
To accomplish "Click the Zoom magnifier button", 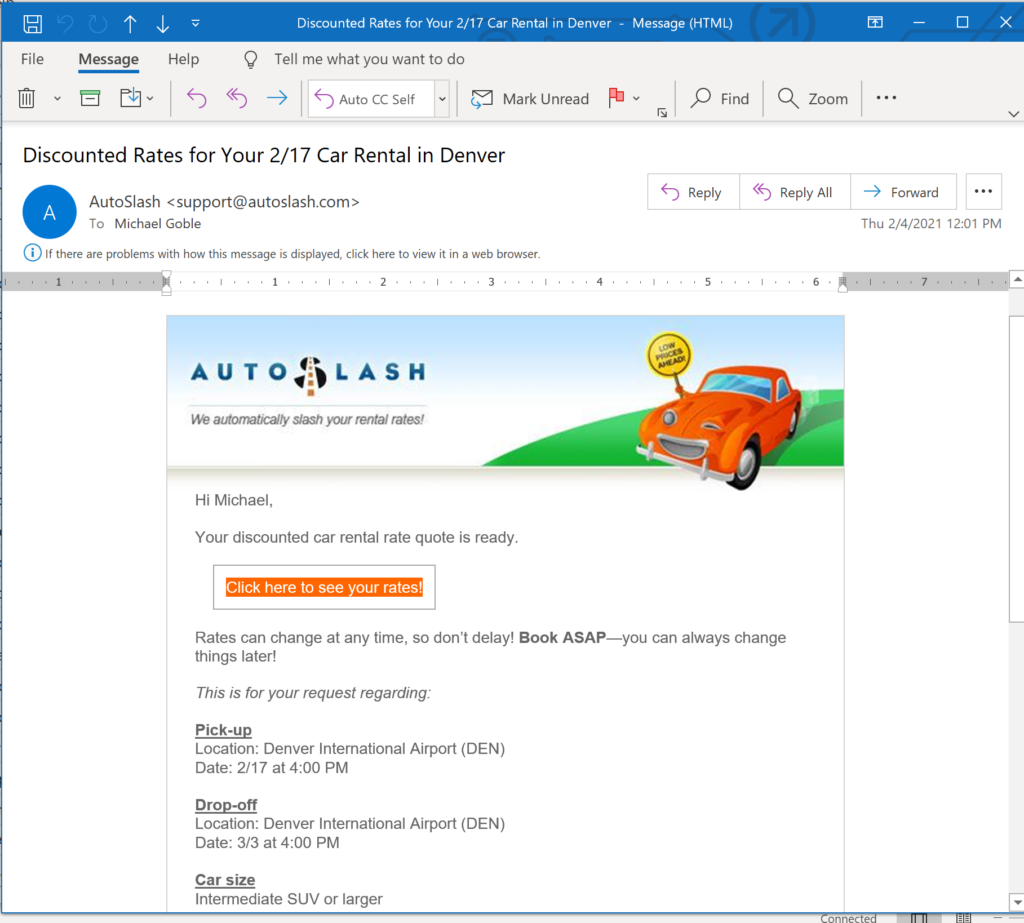I will coord(813,99).
